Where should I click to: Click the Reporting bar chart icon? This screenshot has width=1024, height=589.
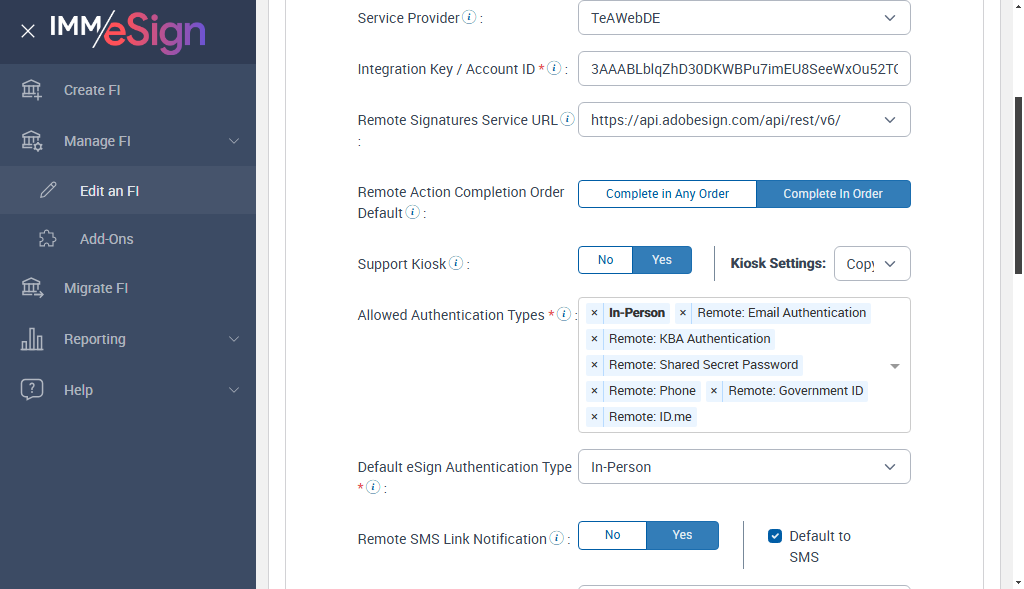[32, 339]
